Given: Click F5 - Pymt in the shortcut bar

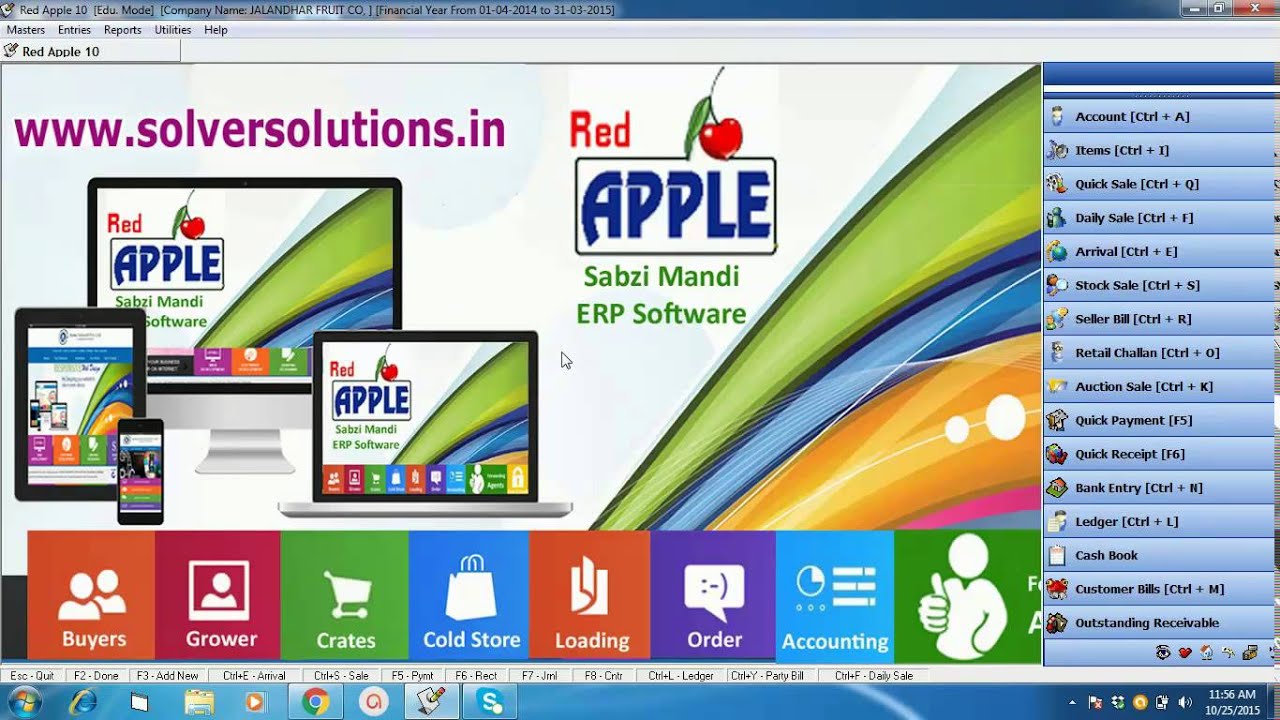Looking at the screenshot, I should coord(412,676).
